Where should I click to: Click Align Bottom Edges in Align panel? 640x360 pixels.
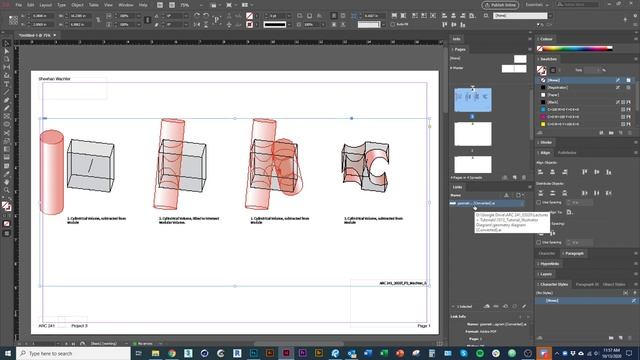pos(609,172)
